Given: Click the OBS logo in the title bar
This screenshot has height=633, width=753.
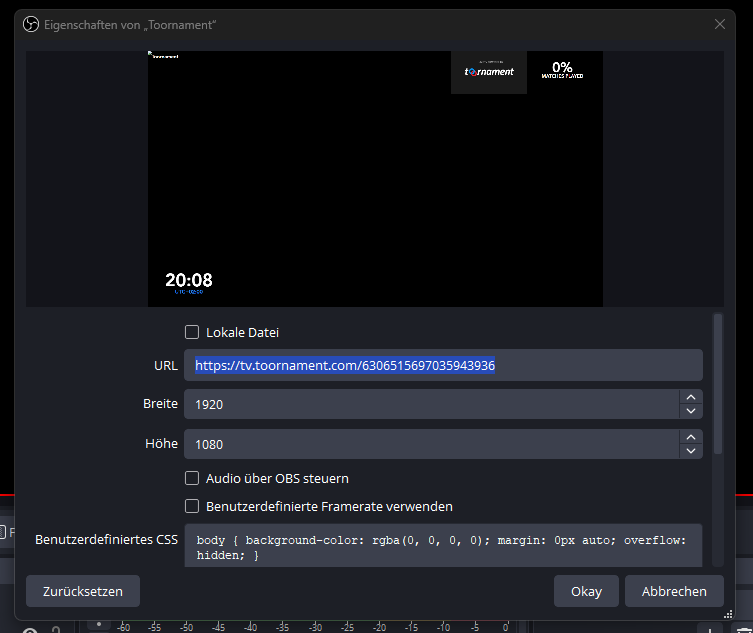Looking at the screenshot, I should tap(31, 24).
